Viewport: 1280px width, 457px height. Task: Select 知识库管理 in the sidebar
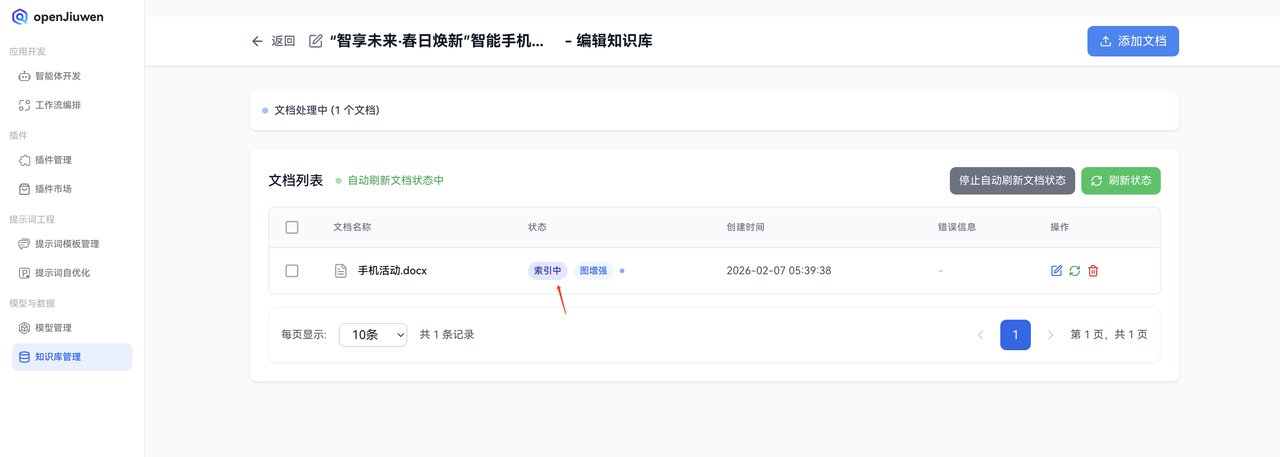click(72, 357)
